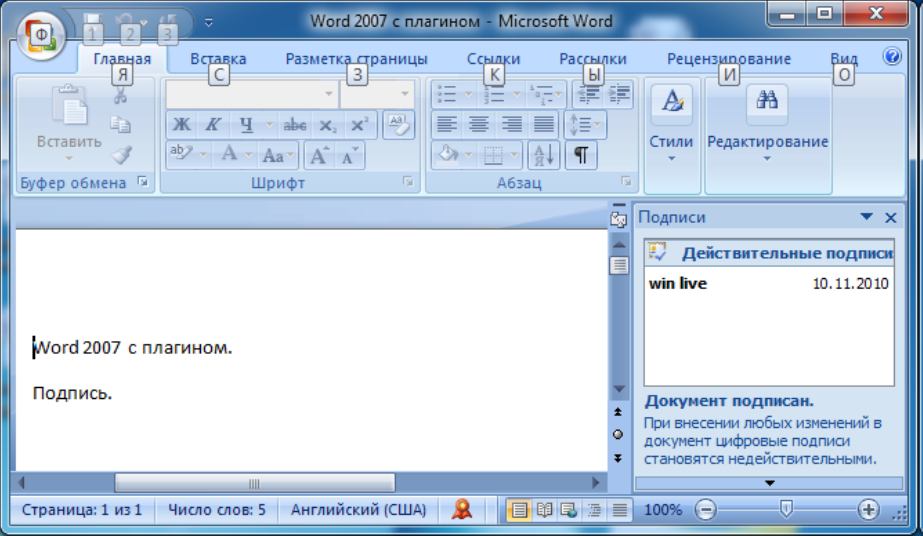
Task: Align text left in Абзац group
Action: tap(447, 125)
